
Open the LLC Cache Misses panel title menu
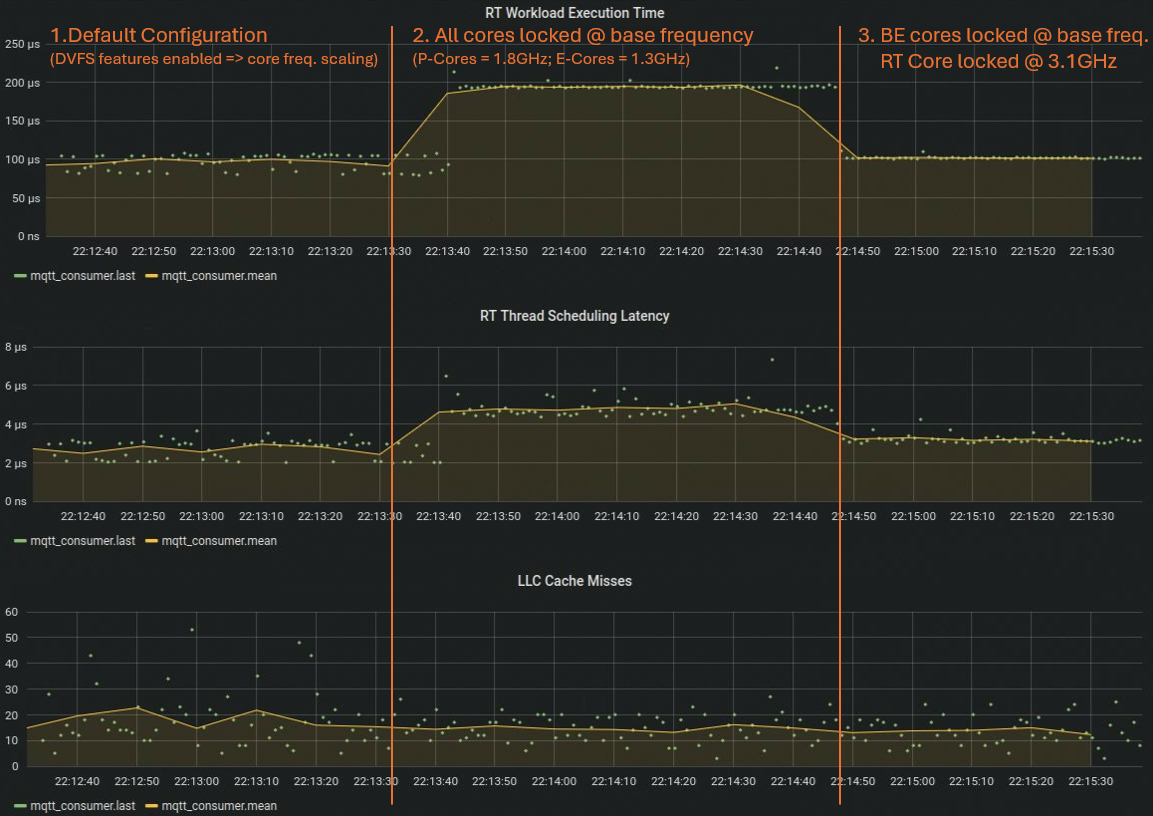574,580
